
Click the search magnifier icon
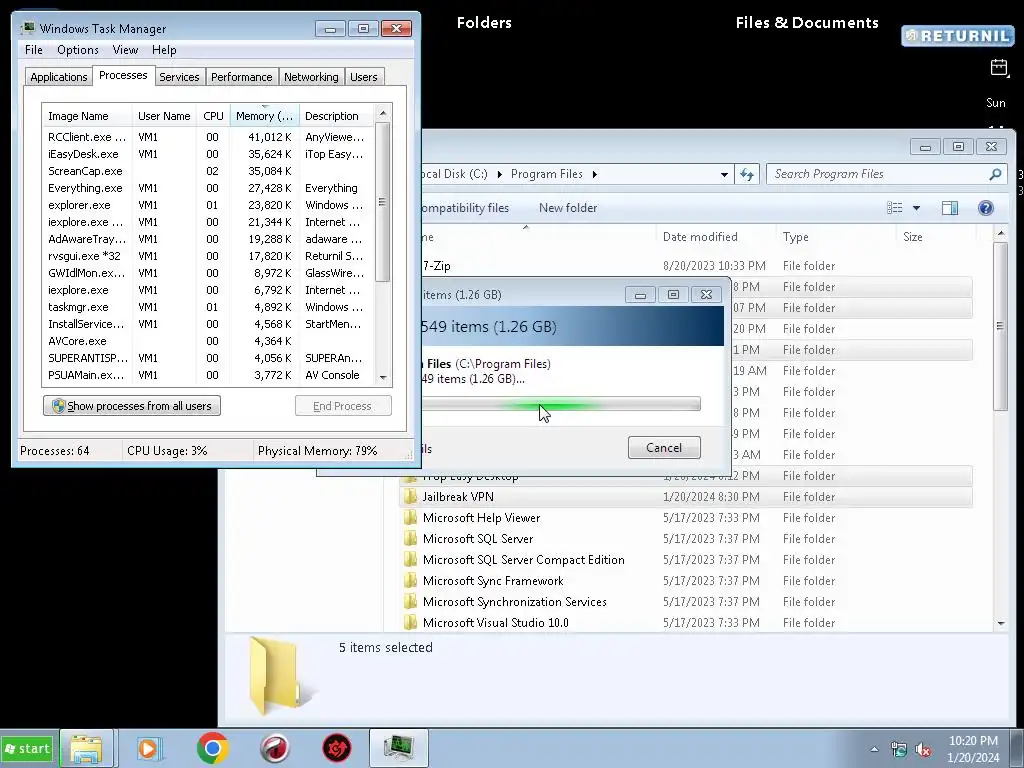click(x=995, y=174)
